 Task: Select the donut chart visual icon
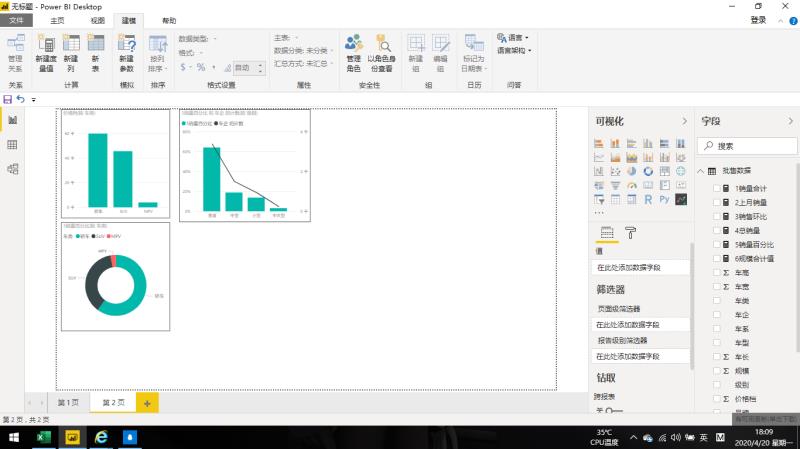(x=648, y=171)
